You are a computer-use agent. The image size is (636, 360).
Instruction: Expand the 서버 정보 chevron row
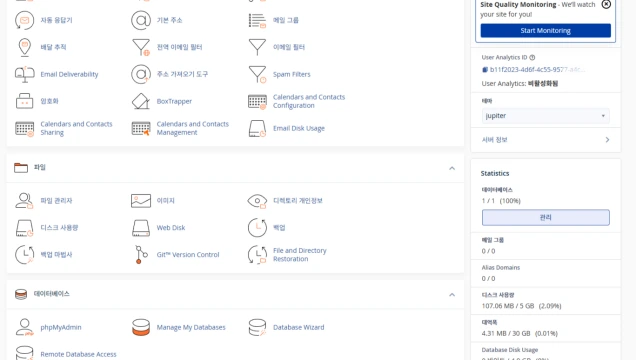(546, 140)
